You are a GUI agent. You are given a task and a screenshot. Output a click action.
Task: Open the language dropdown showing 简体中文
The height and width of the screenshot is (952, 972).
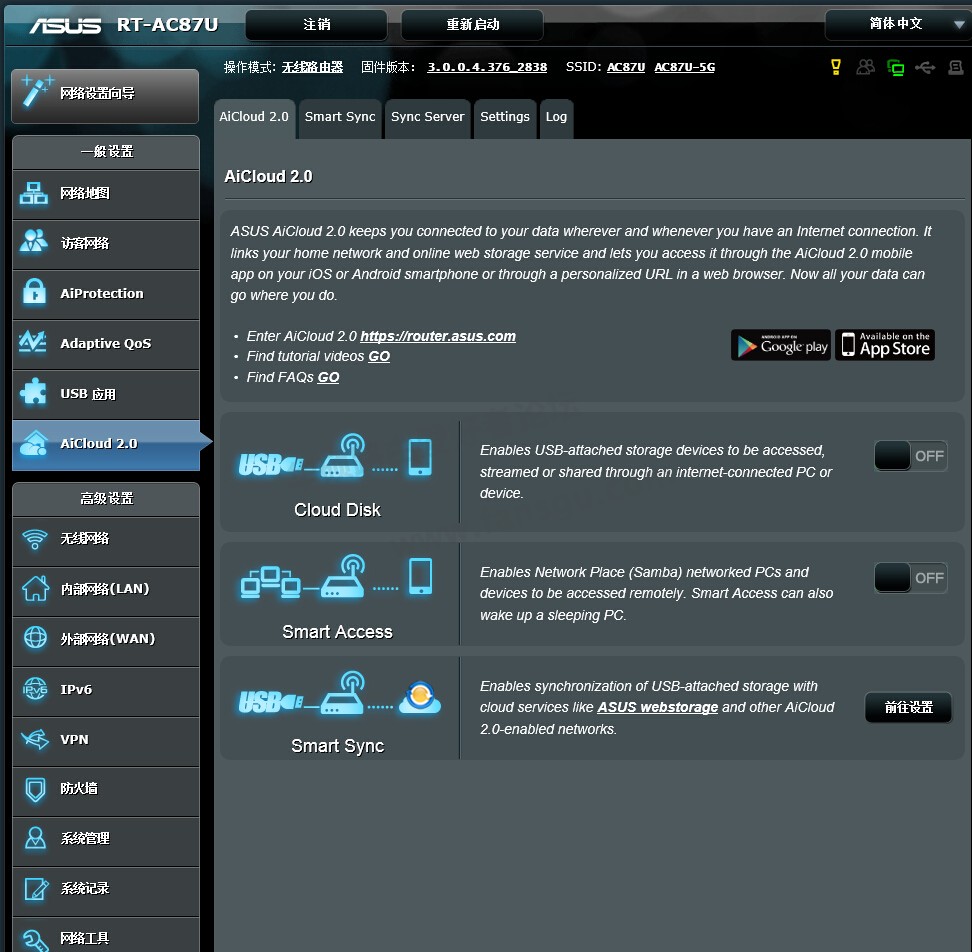tap(898, 24)
